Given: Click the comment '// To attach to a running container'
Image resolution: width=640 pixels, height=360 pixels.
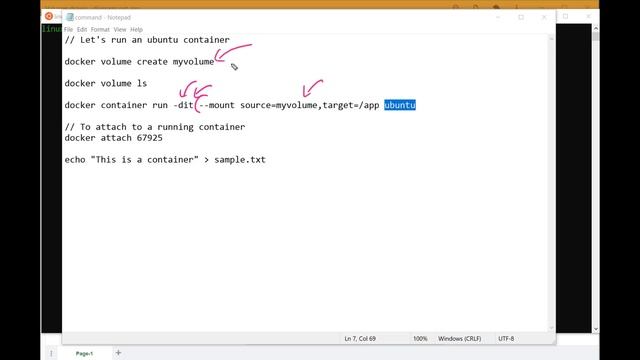Looking at the screenshot, I should coord(155,127).
